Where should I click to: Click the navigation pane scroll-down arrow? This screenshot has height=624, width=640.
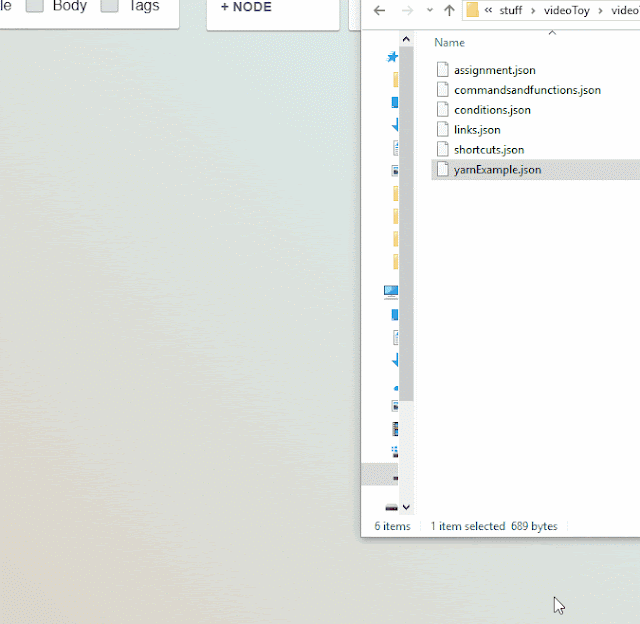pyautogui.click(x=406, y=507)
